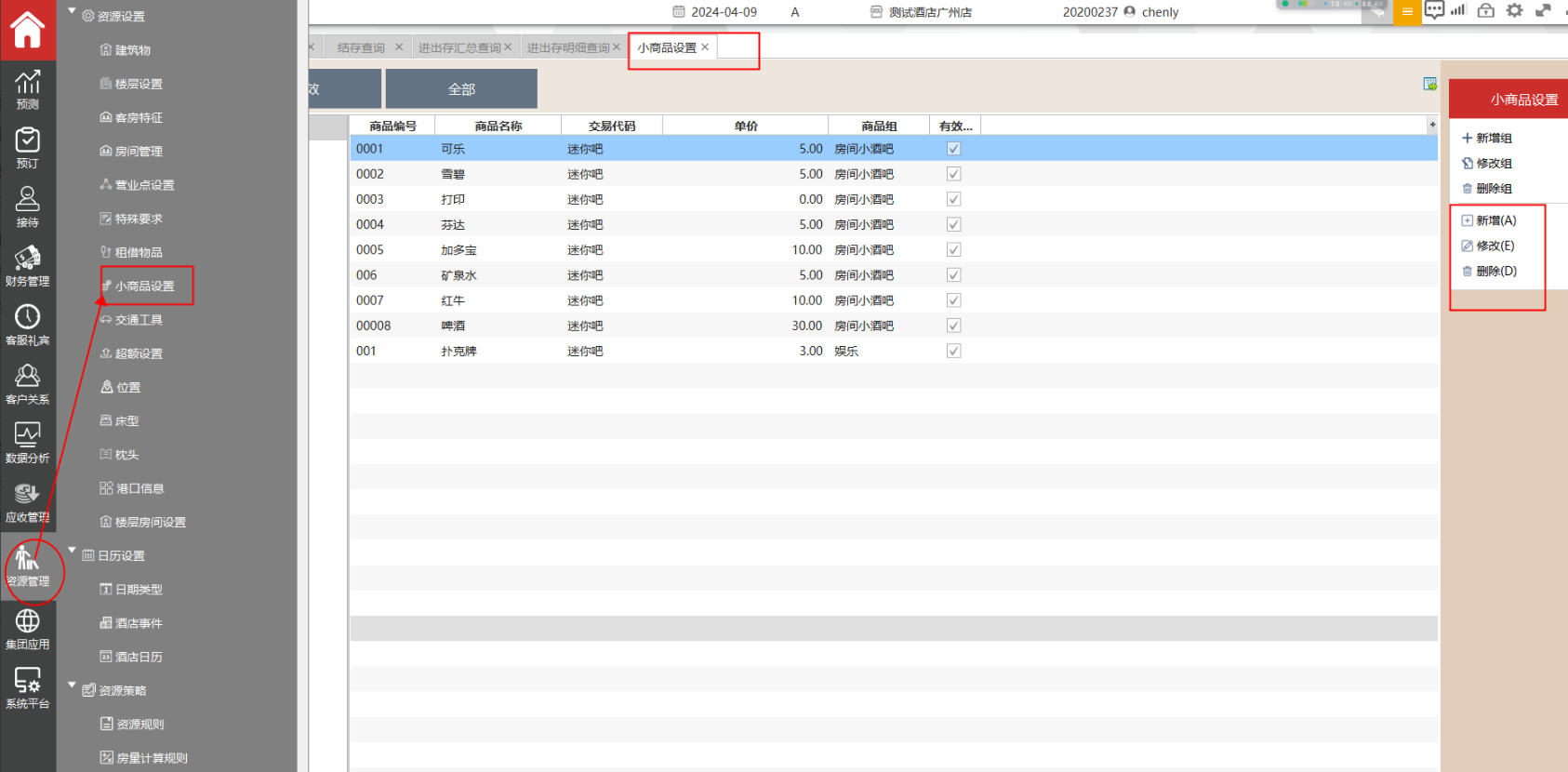
Task: Select the 红牛 product row
Action: tap(453, 301)
